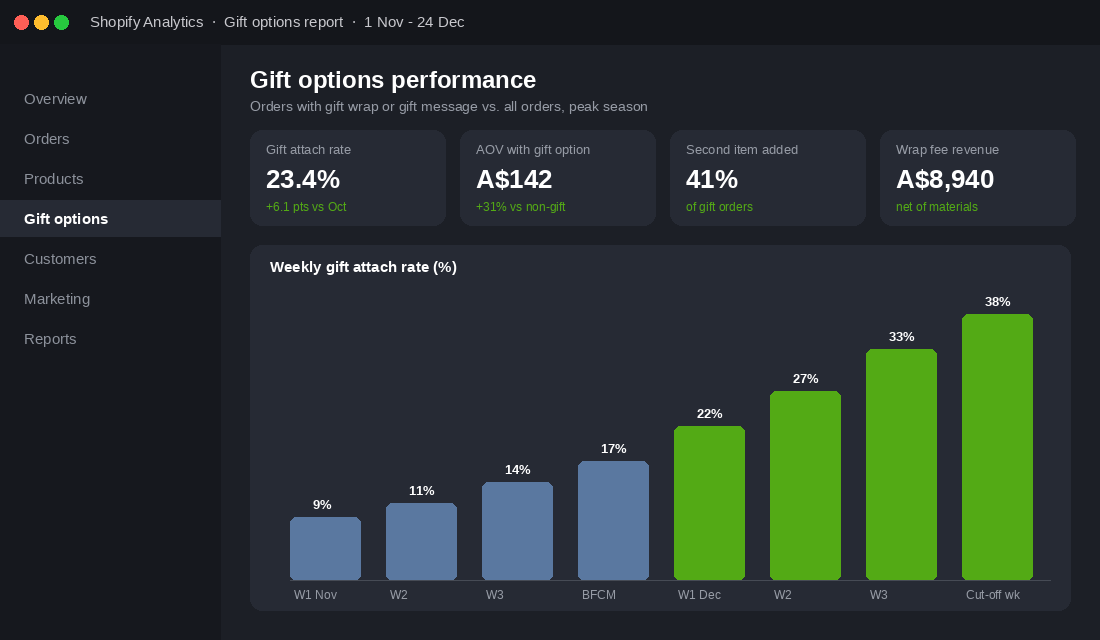Select the Second item added card

tap(767, 178)
